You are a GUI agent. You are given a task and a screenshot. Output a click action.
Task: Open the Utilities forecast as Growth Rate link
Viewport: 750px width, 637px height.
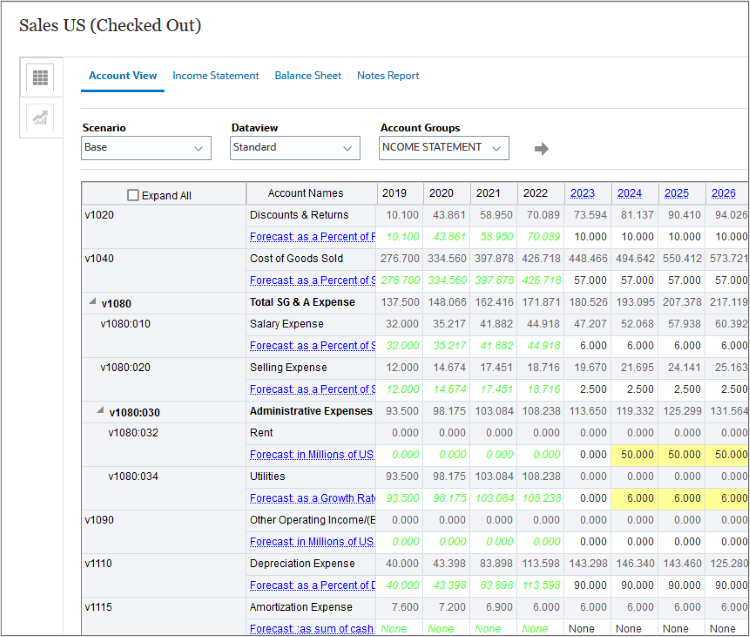pyautogui.click(x=312, y=498)
